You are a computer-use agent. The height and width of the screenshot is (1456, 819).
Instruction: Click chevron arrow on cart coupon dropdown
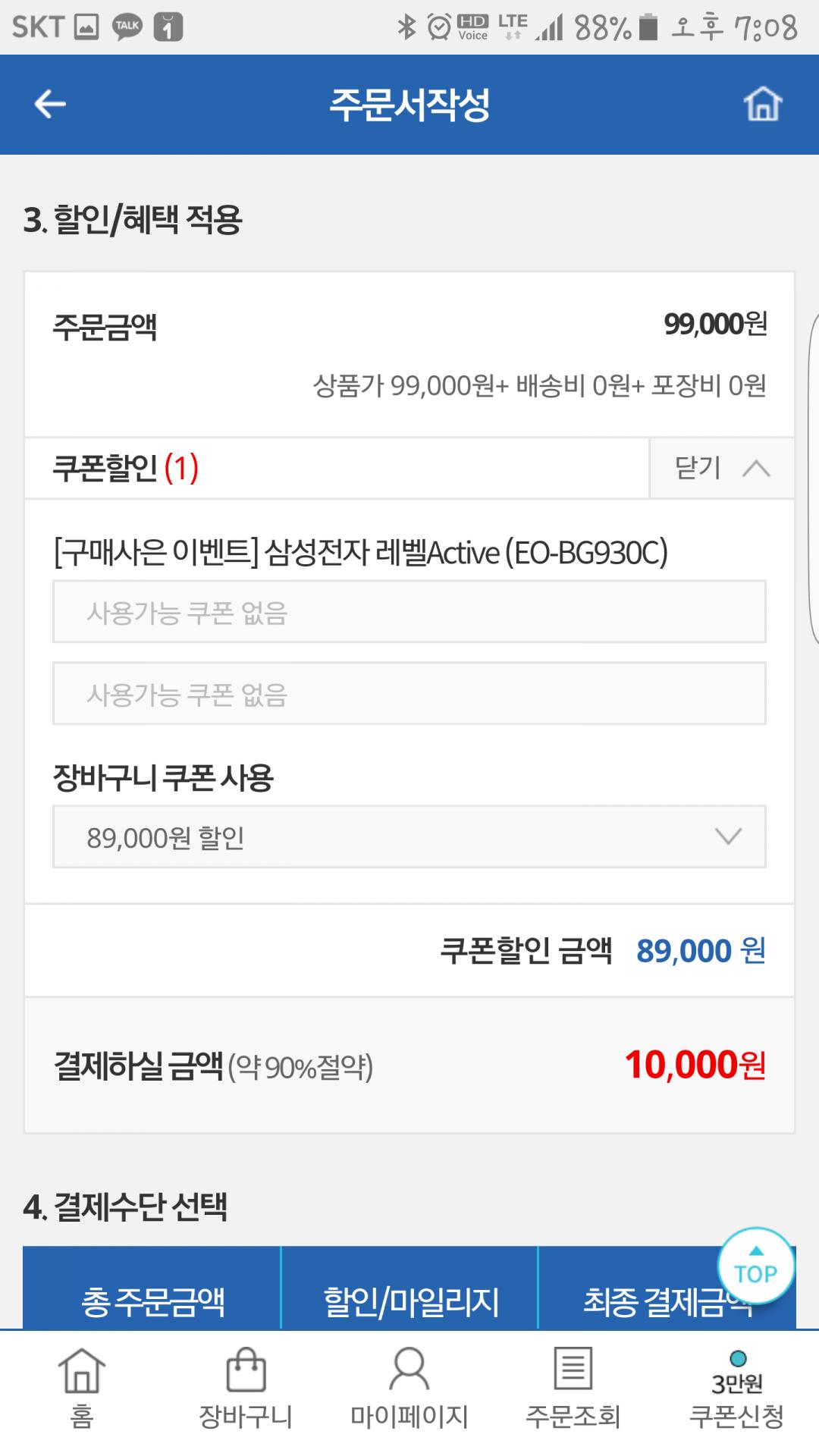[728, 837]
